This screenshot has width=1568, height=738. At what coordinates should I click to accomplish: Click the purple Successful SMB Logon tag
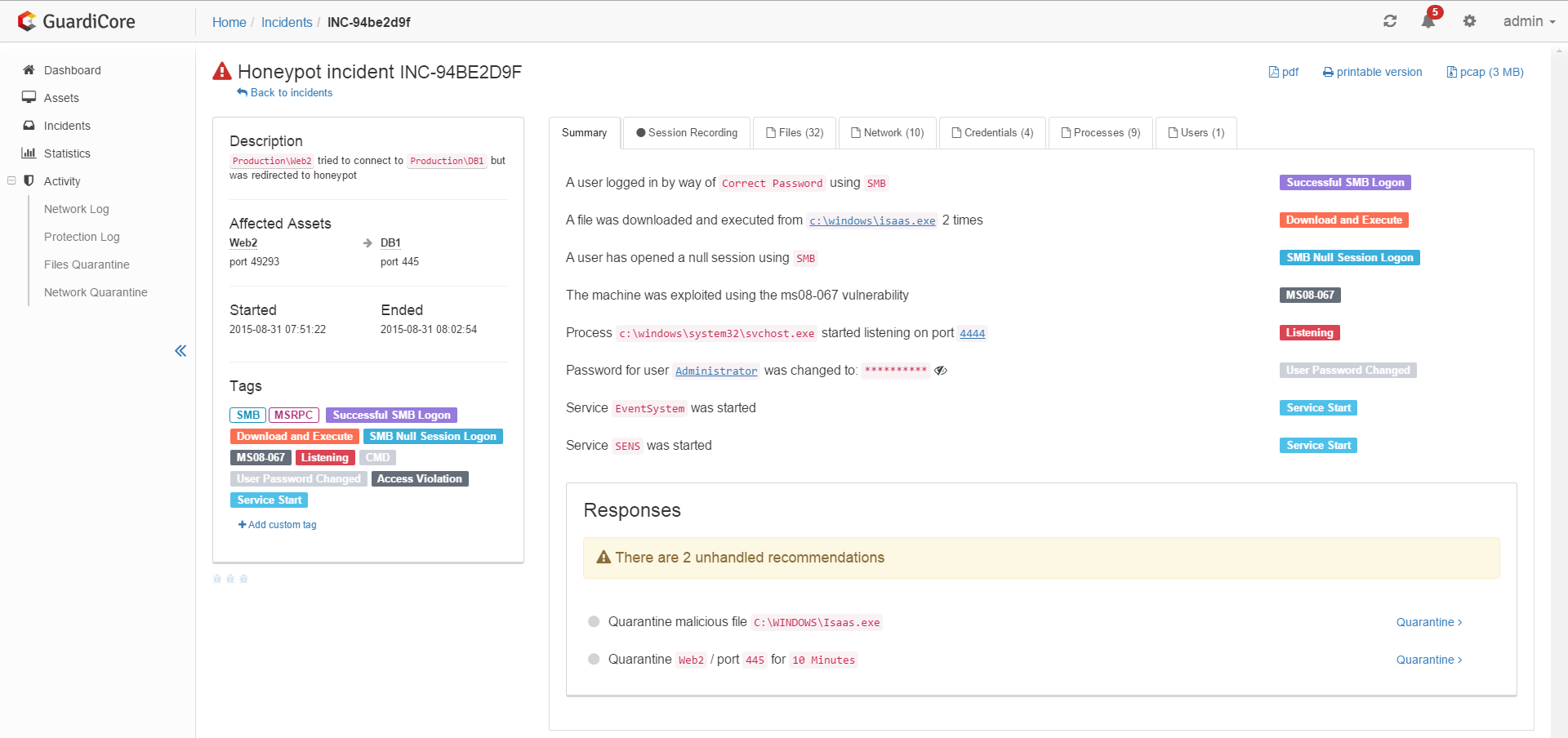pos(391,416)
